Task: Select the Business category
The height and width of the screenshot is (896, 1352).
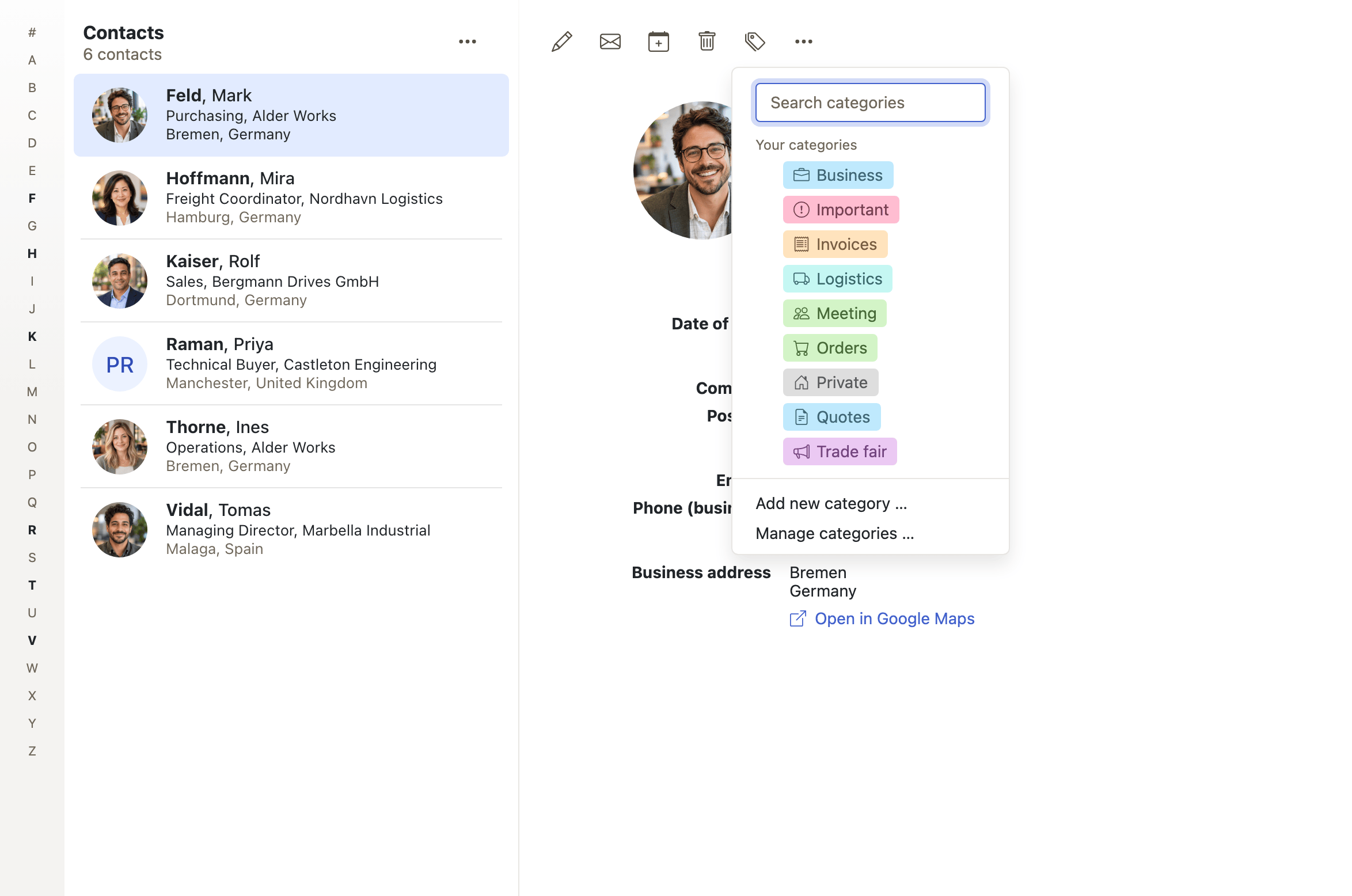Action: pyautogui.click(x=838, y=175)
